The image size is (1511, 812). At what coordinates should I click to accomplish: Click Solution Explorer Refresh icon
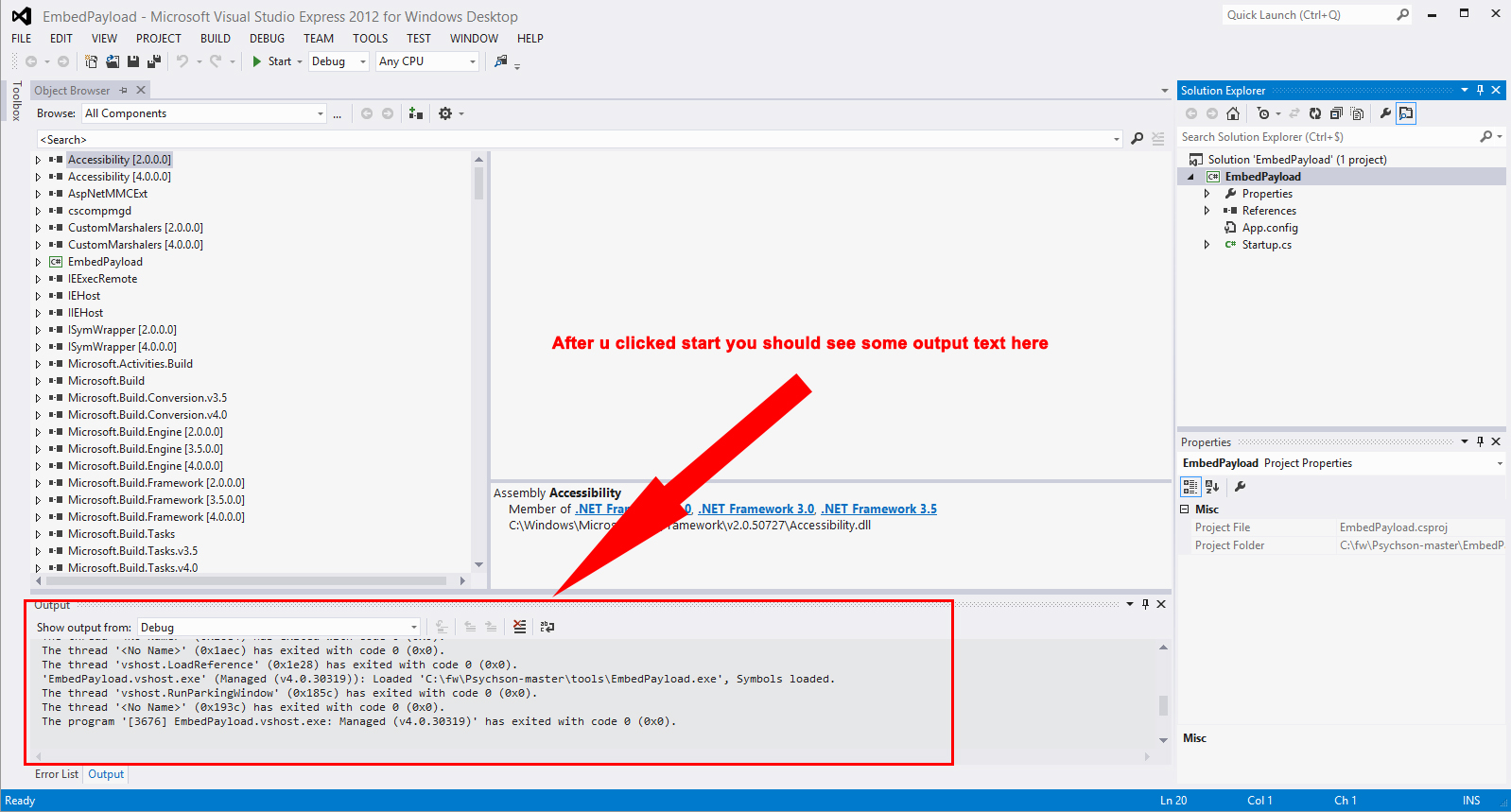pos(1315,113)
